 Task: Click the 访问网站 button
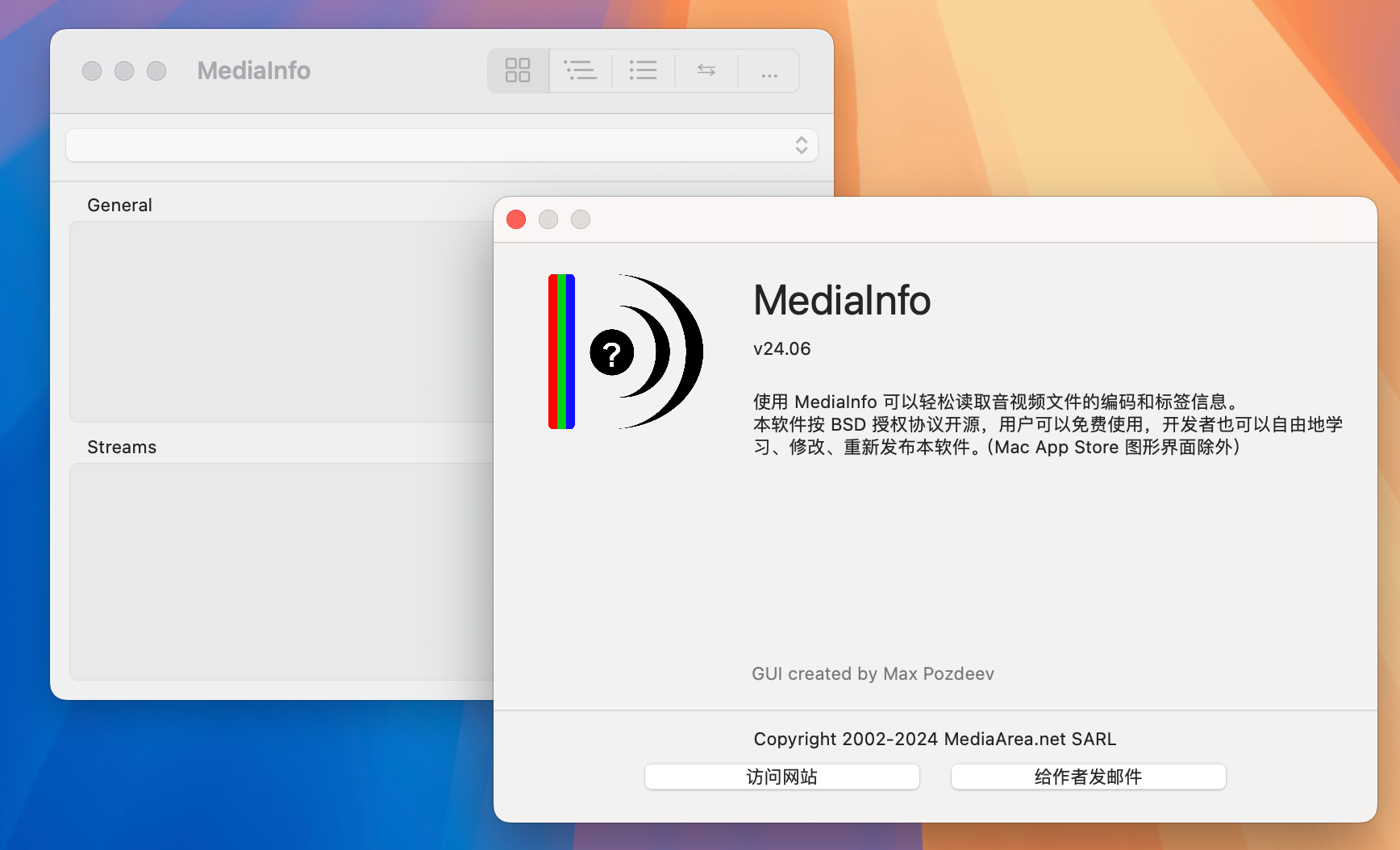[x=782, y=777]
